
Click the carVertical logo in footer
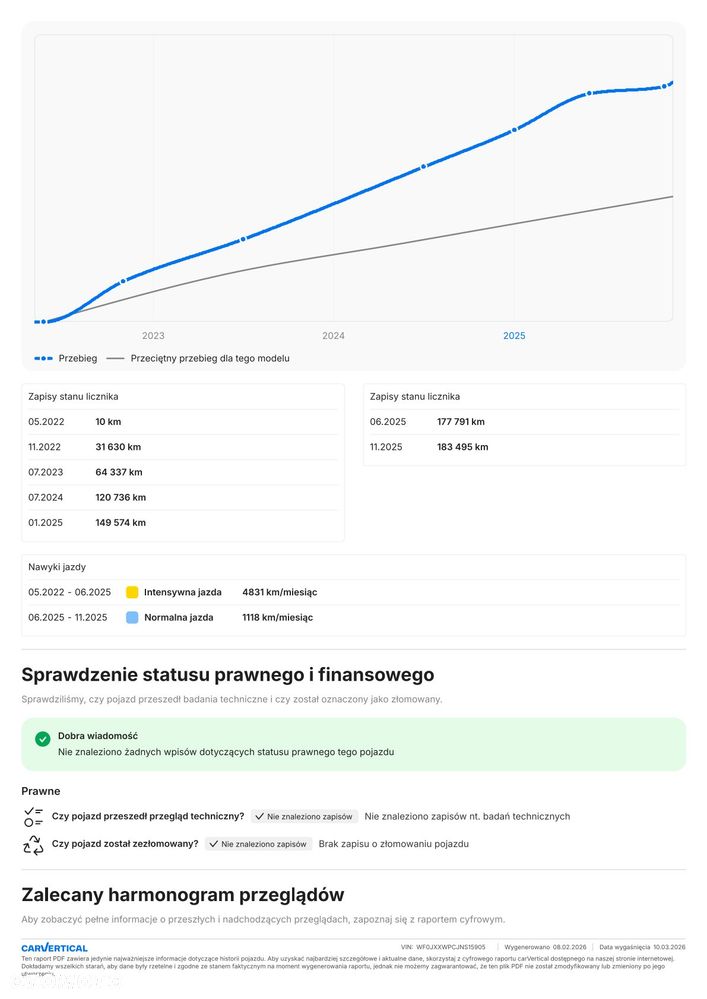click(54, 948)
